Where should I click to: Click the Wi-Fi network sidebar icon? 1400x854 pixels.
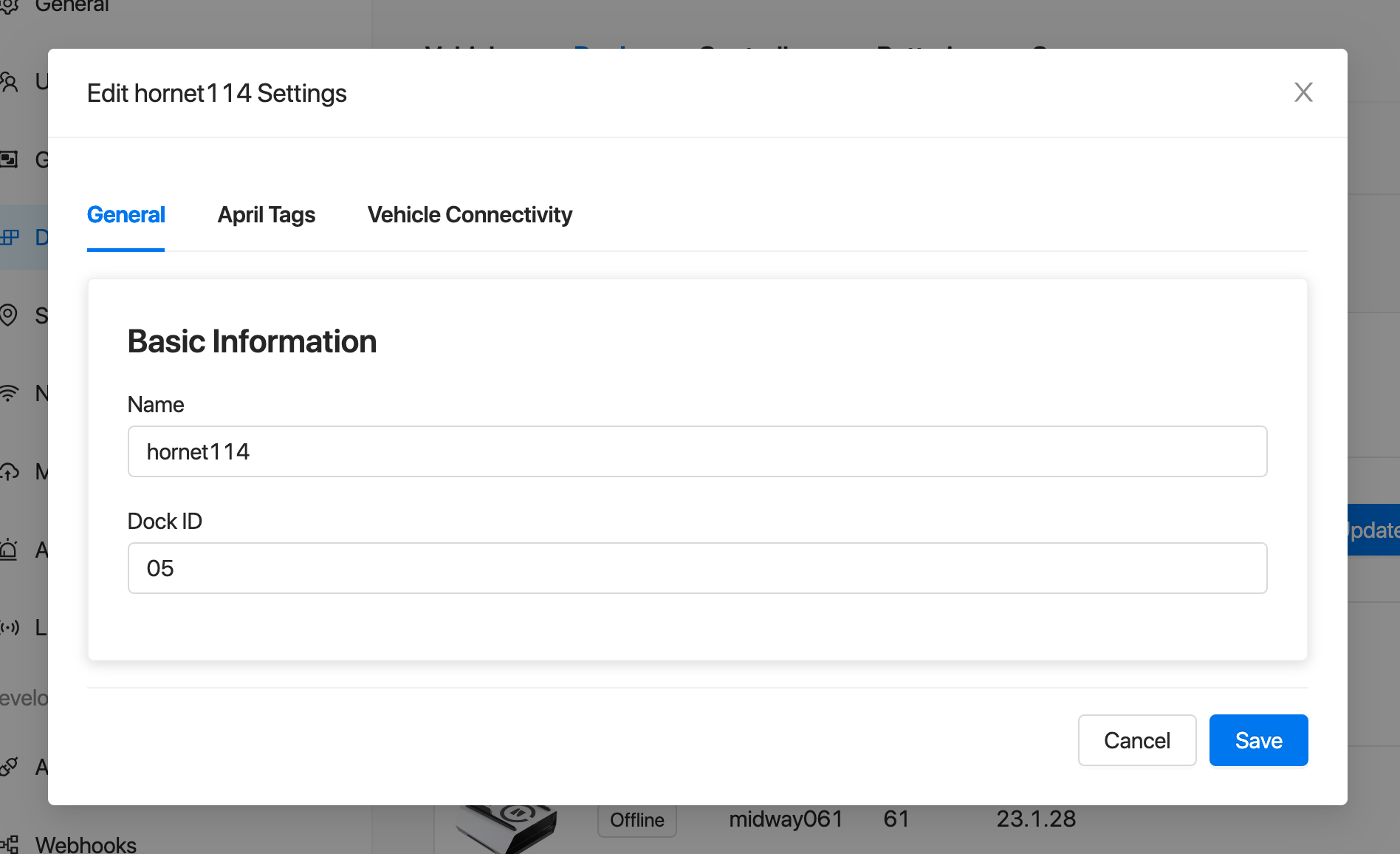click(x=8, y=393)
